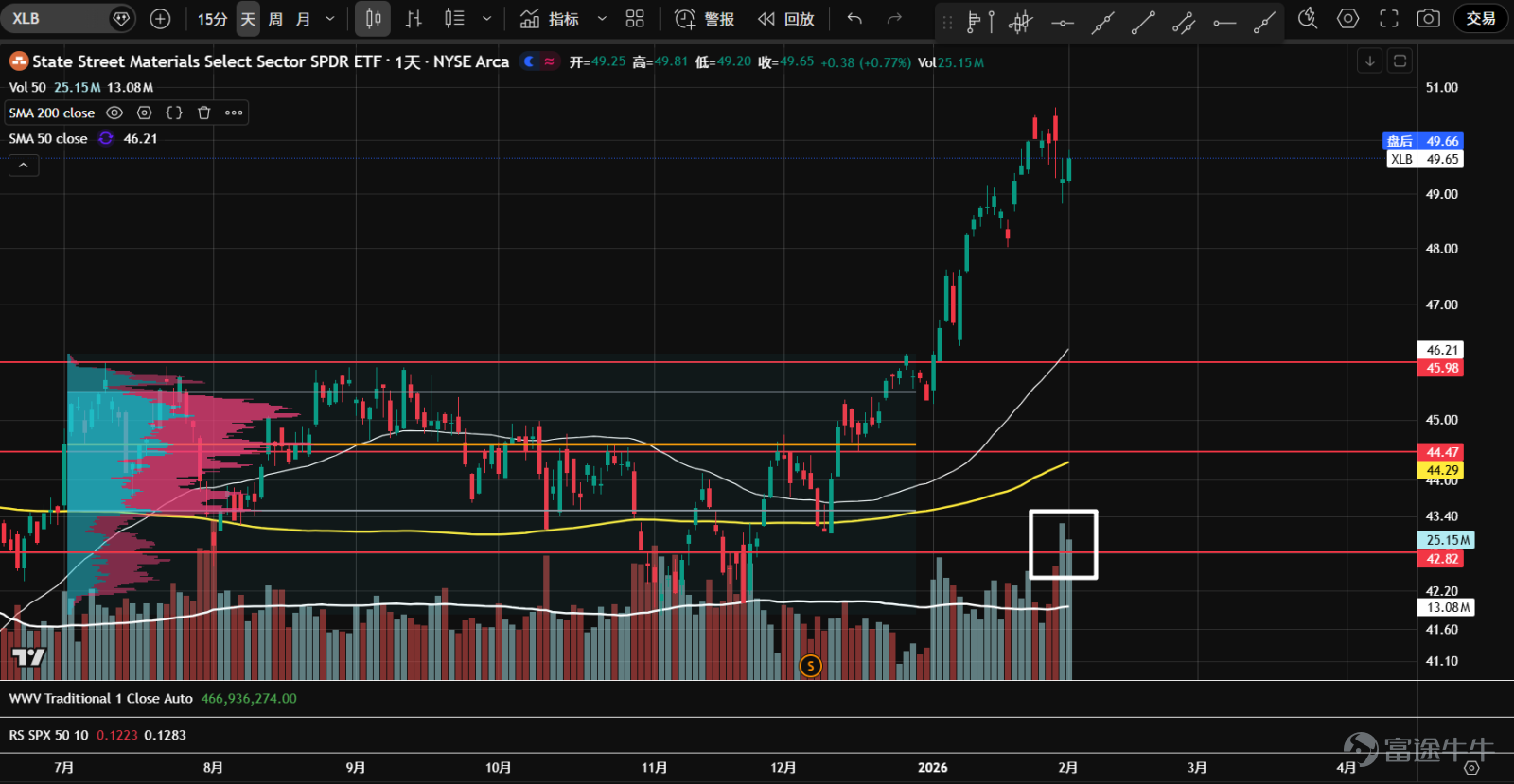The image size is (1514, 784).
Task: Open the 指标 indicators menu
Action: (x=550, y=19)
